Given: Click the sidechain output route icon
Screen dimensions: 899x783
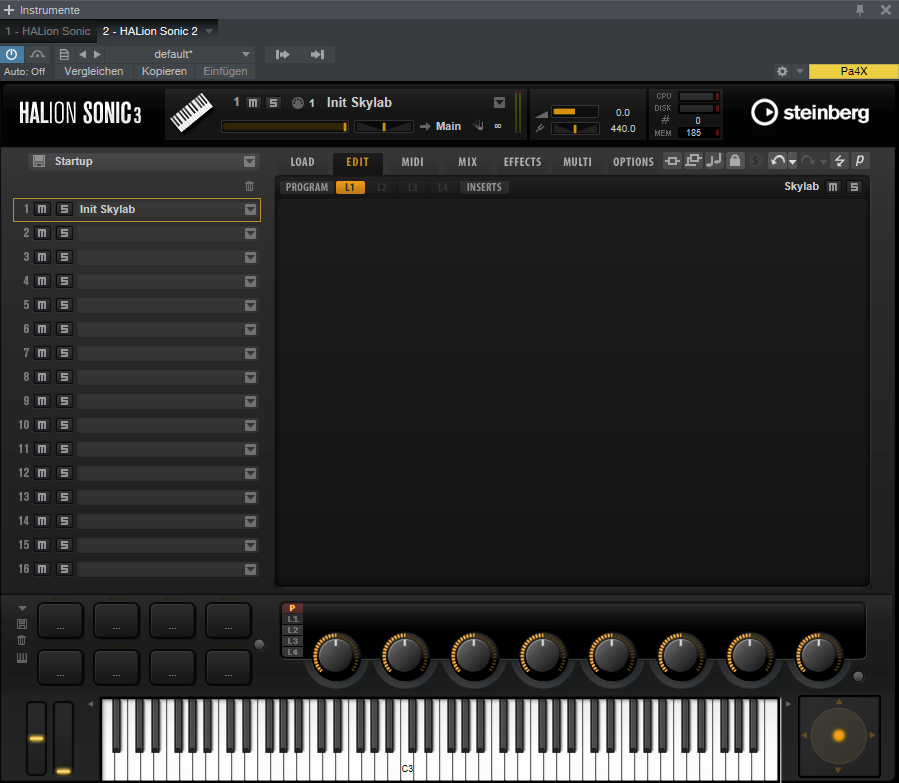Looking at the screenshot, I should [x=317, y=54].
